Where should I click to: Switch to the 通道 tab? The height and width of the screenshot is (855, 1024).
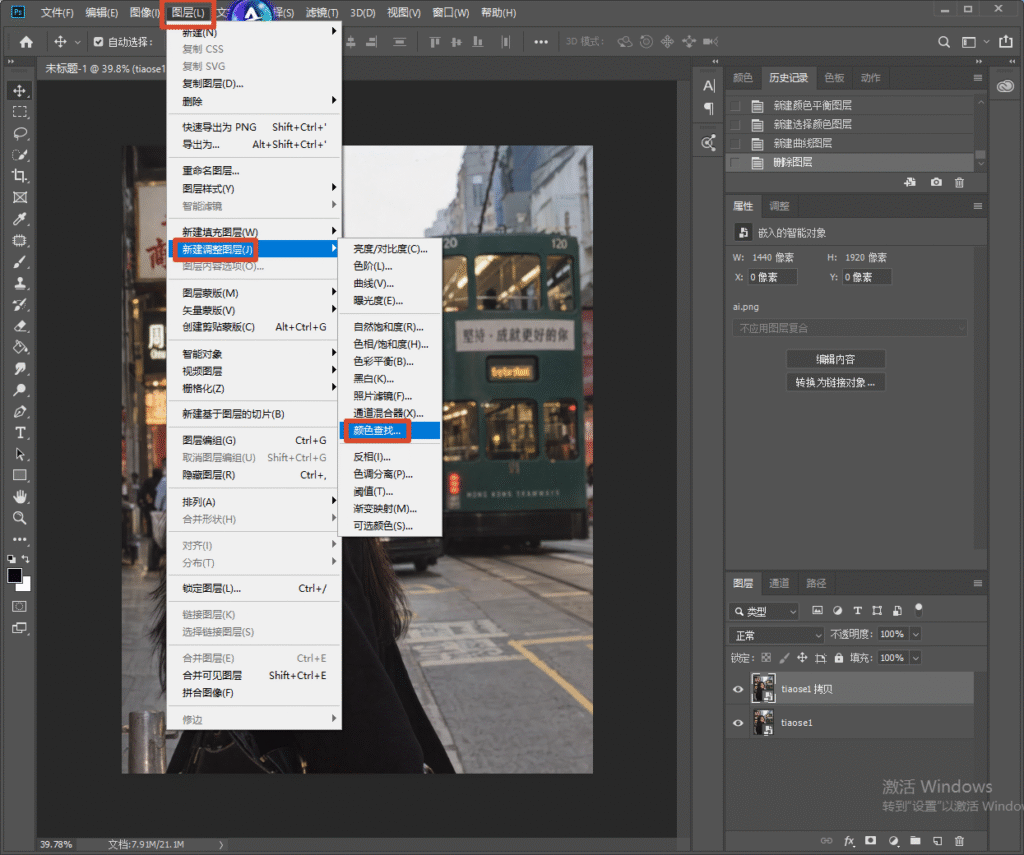[x=778, y=583]
